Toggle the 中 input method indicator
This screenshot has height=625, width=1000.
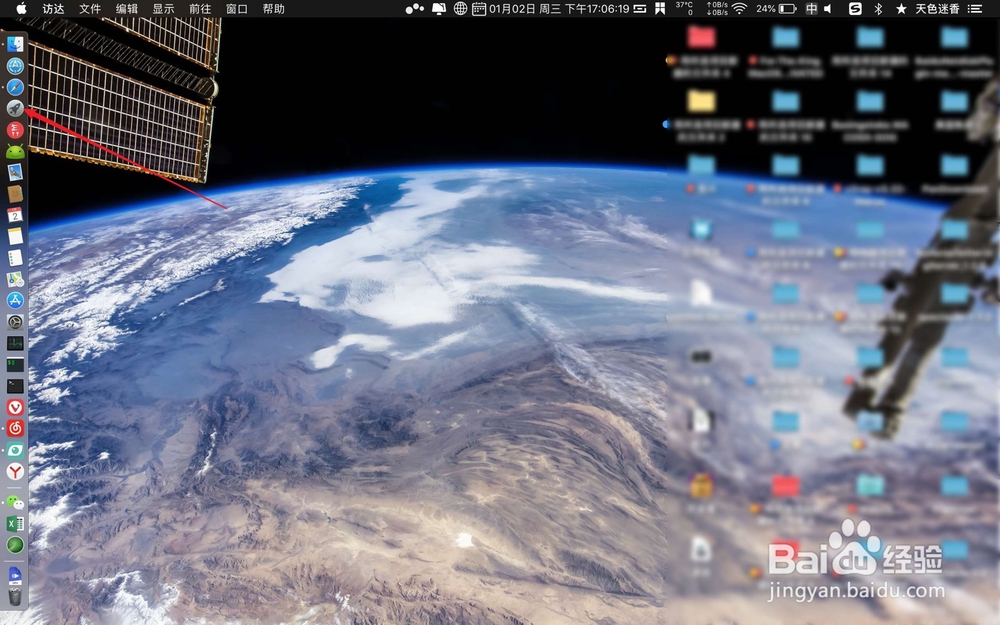[811, 8]
